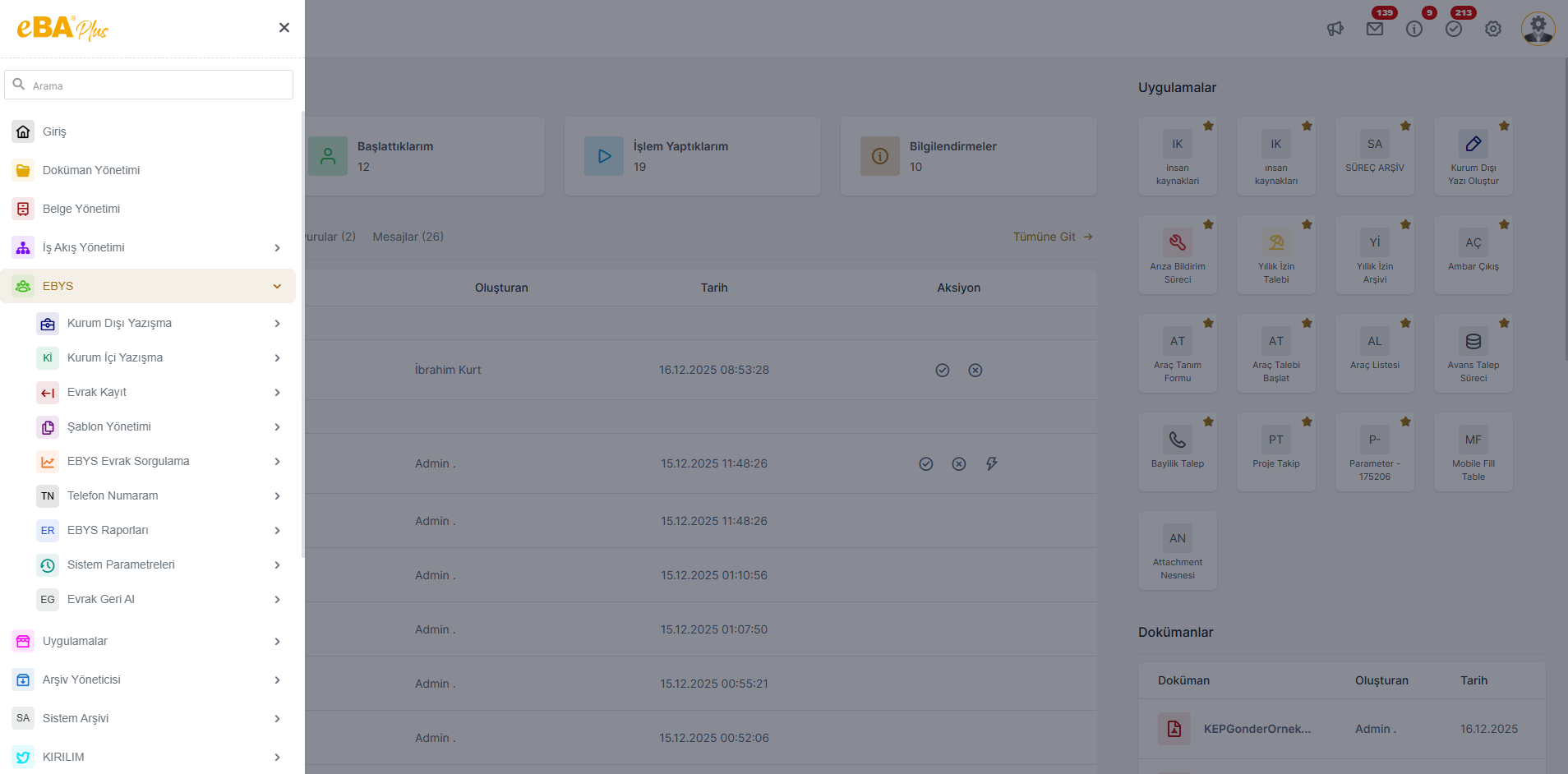1568x774 pixels.
Task: Open the KEPGonderOrnek document link
Action: [1257, 729]
